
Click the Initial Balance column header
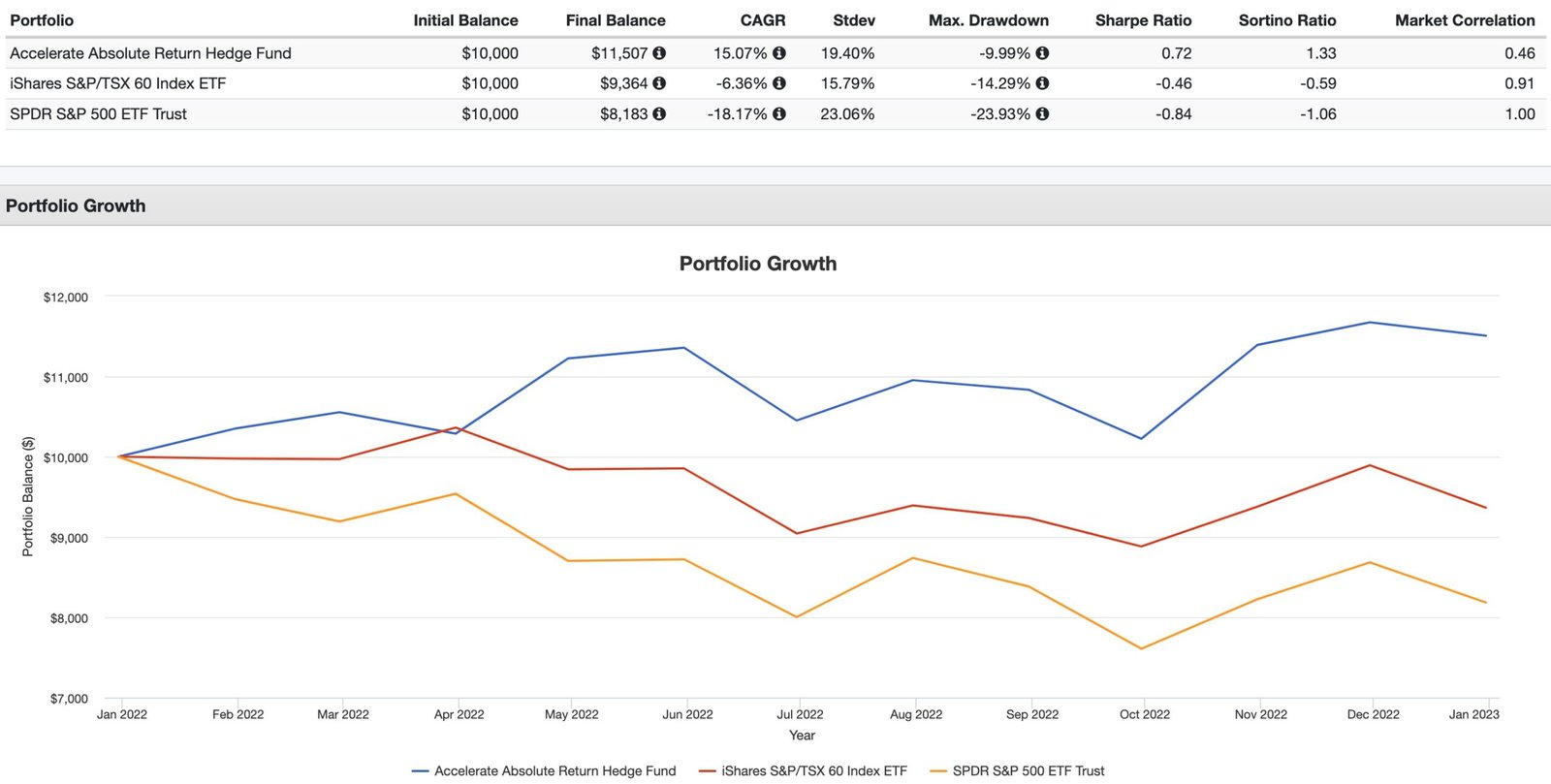click(465, 20)
